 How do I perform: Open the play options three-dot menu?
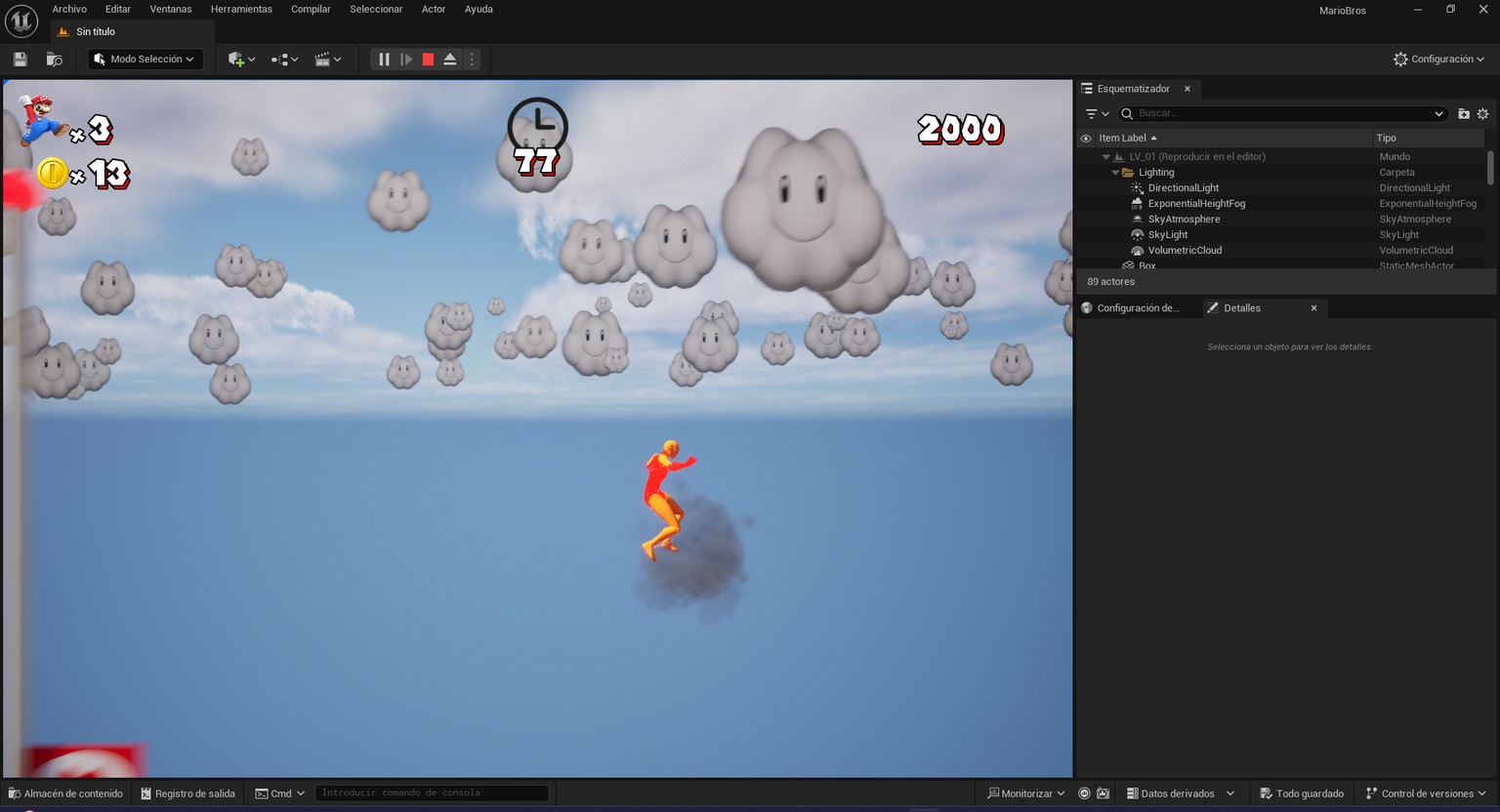472,60
